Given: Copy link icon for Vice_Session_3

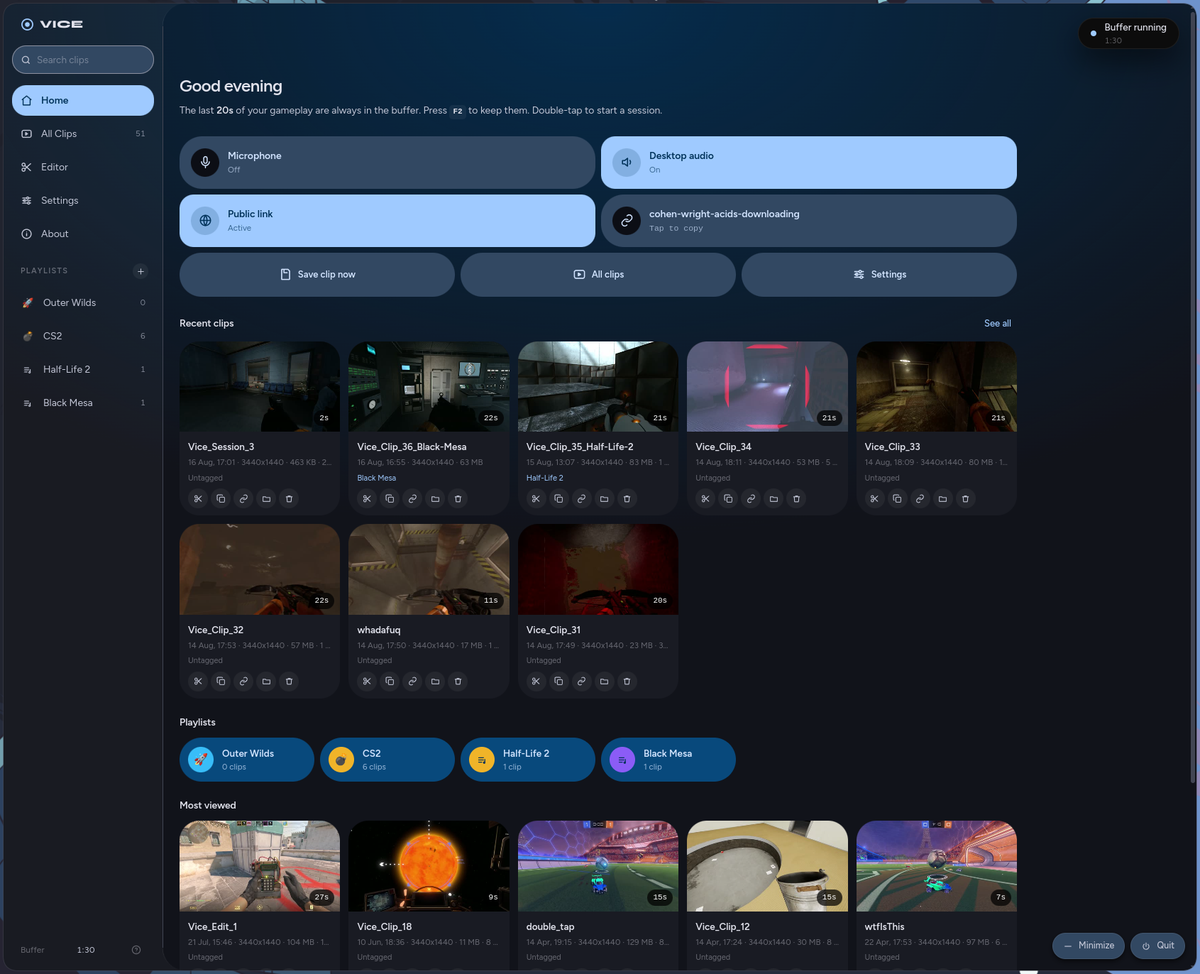Looking at the screenshot, I should point(243,498).
